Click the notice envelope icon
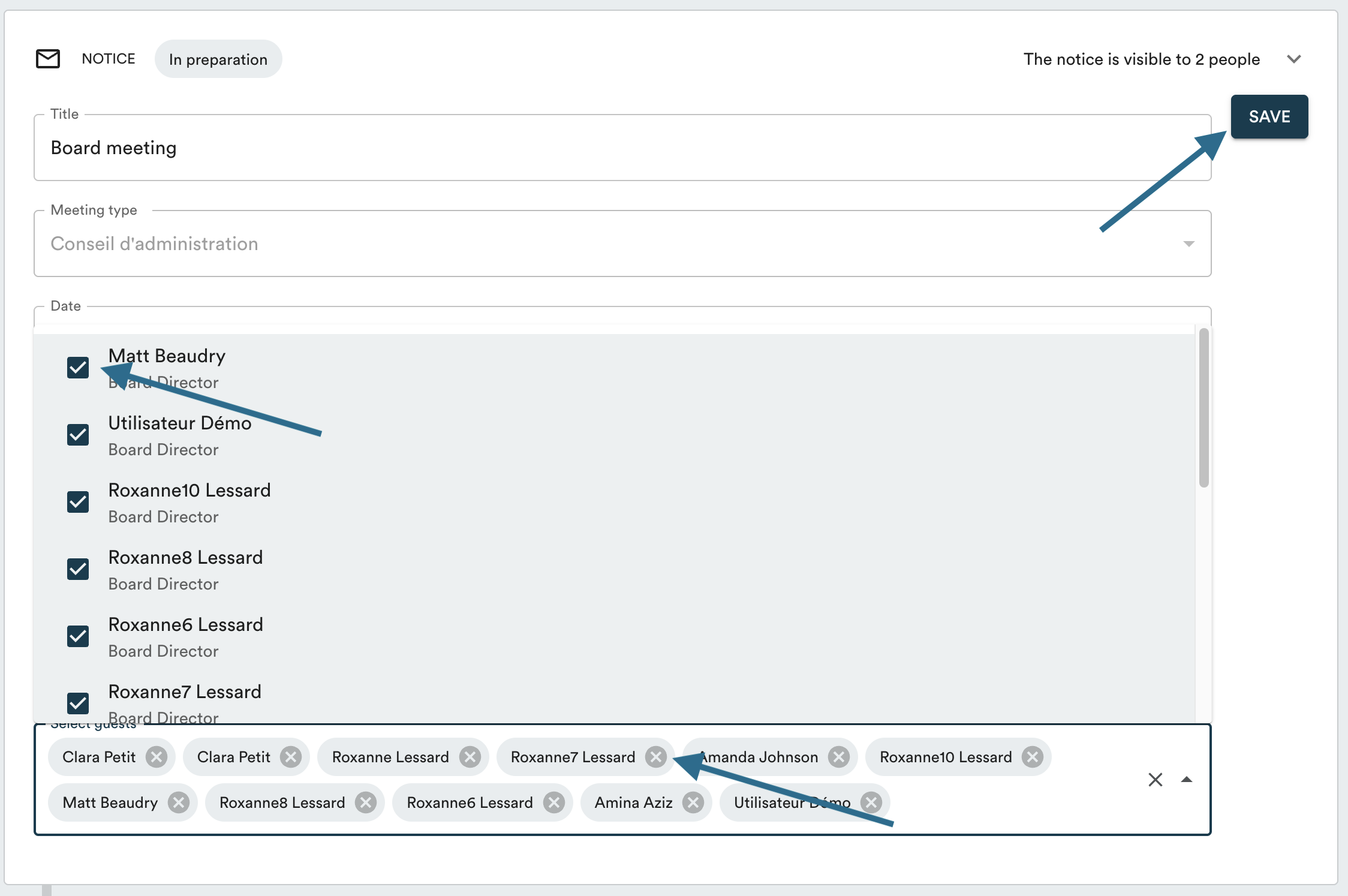1348x896 pixels. point(48,59)
